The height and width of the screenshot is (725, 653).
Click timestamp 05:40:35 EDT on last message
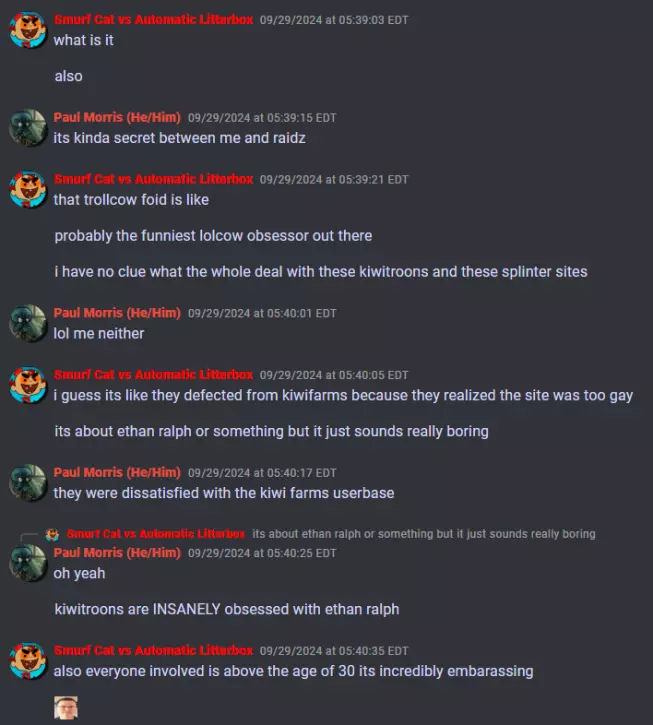tap(334, 651)
